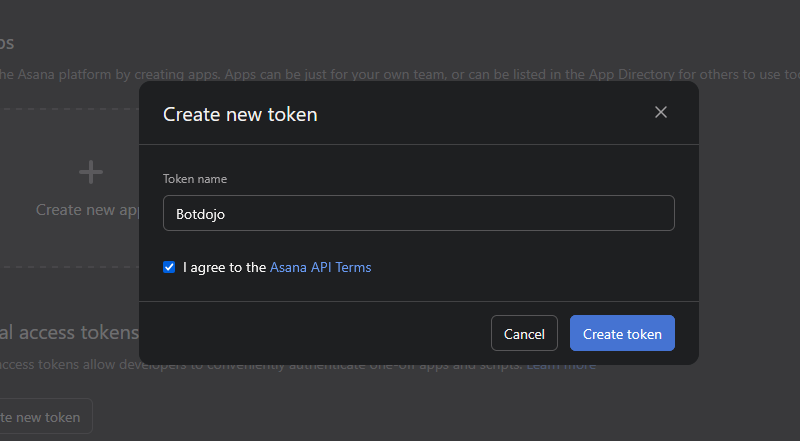The height and width of the screenshot is (441, 800).
Task: Close the Create new token dialog
Action: click(x=660, y=112)
